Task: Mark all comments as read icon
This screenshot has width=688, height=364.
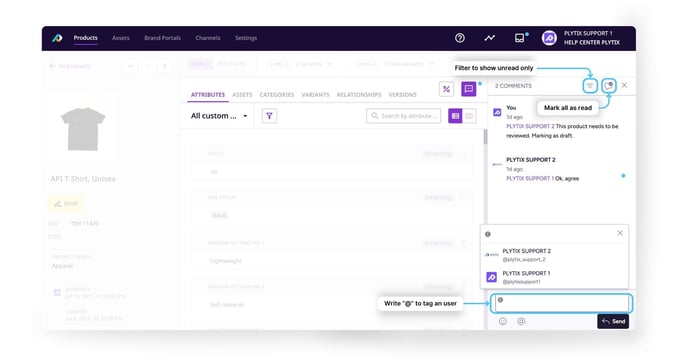Action: click(609, 86)
